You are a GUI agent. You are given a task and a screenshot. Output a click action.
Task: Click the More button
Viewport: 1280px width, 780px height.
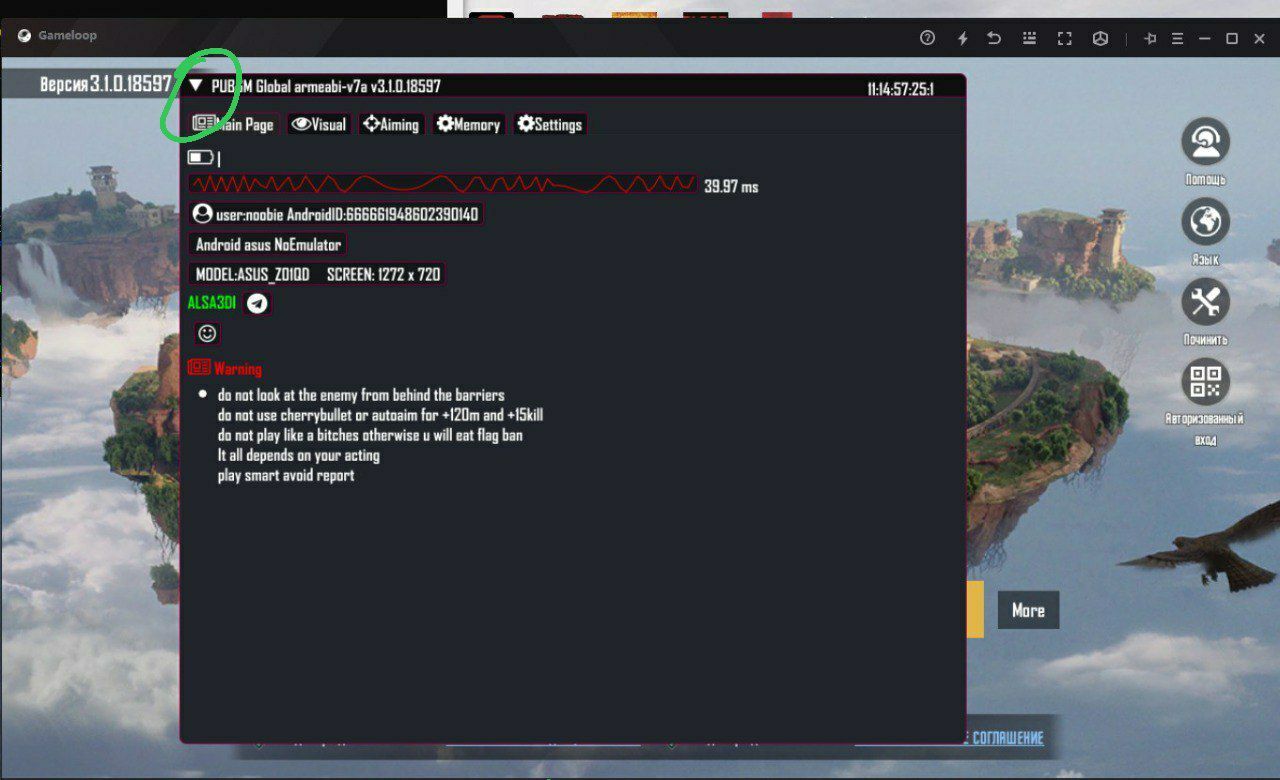click(1028, 610)
